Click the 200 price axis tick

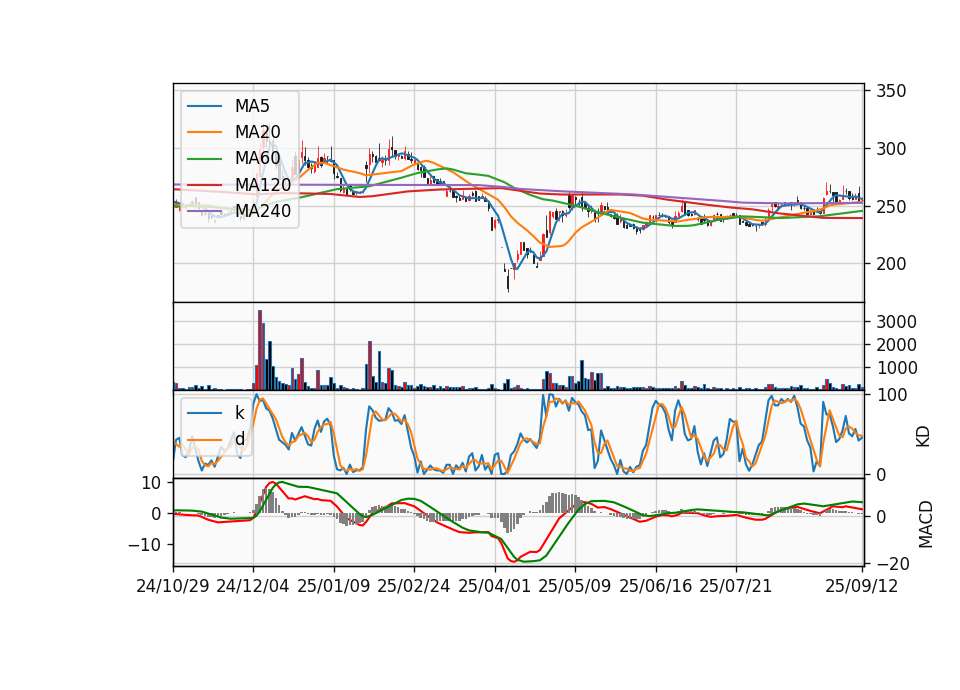point(891,264)
